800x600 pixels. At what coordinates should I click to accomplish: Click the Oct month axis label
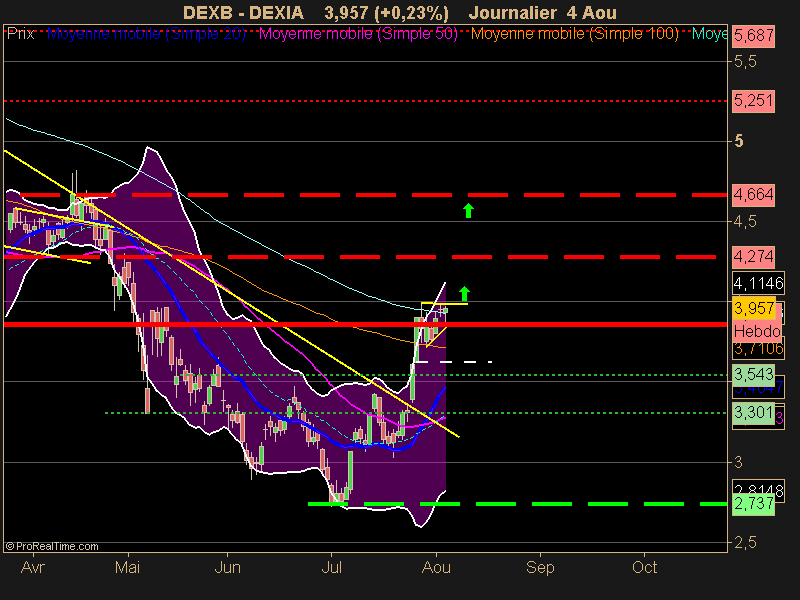tap(644, 567)
